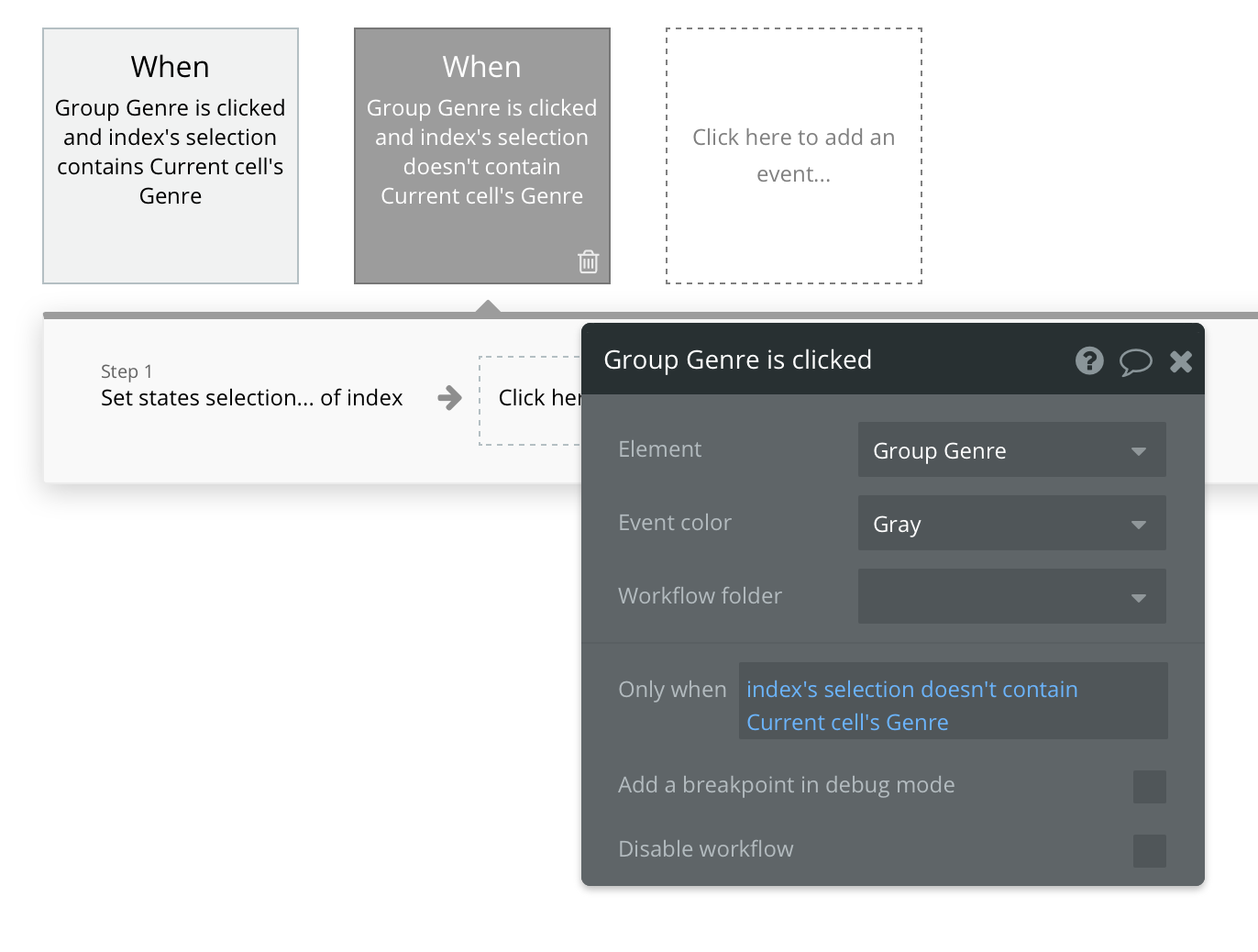Viewport: 1258px width, 952px height.
Task: Click the arrow after Step 1
Action: tap(449, 398)
